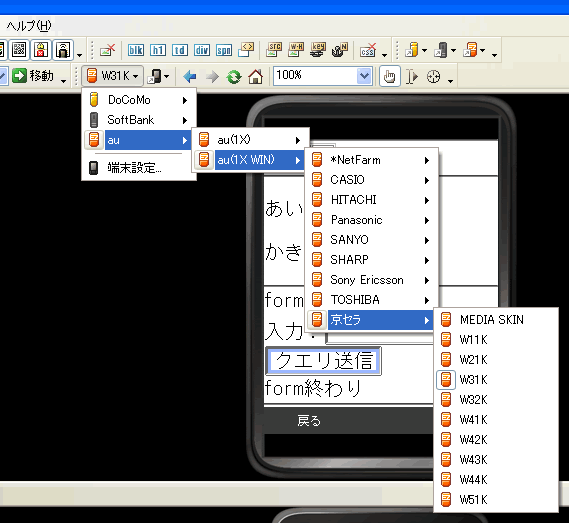Expand the Sony Ericsson submenu
This screenshot has width=569, height=523.
[372, 280]
